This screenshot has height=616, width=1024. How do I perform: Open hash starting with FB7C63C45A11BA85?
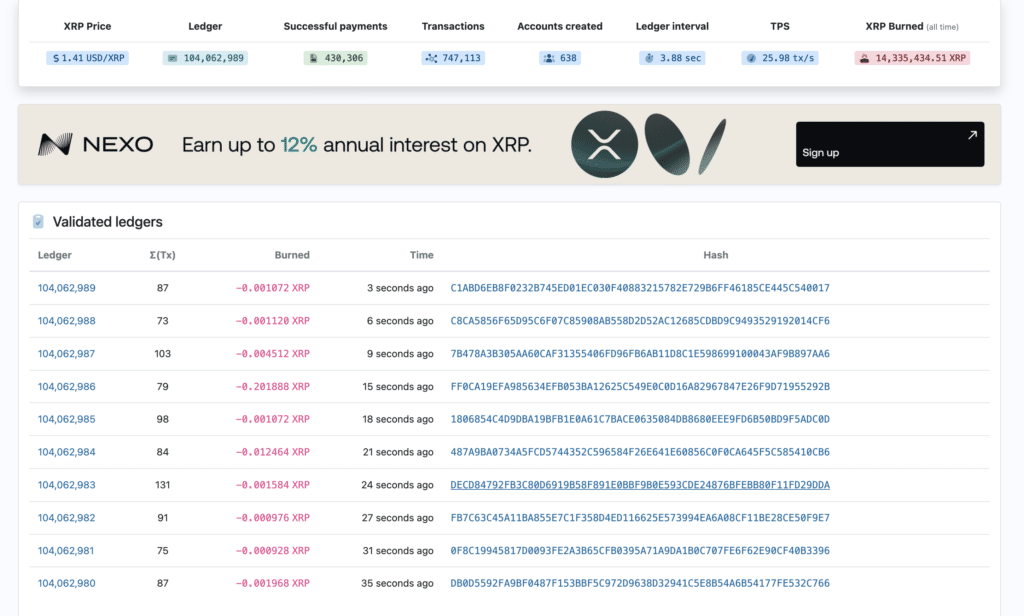(640, 518)
